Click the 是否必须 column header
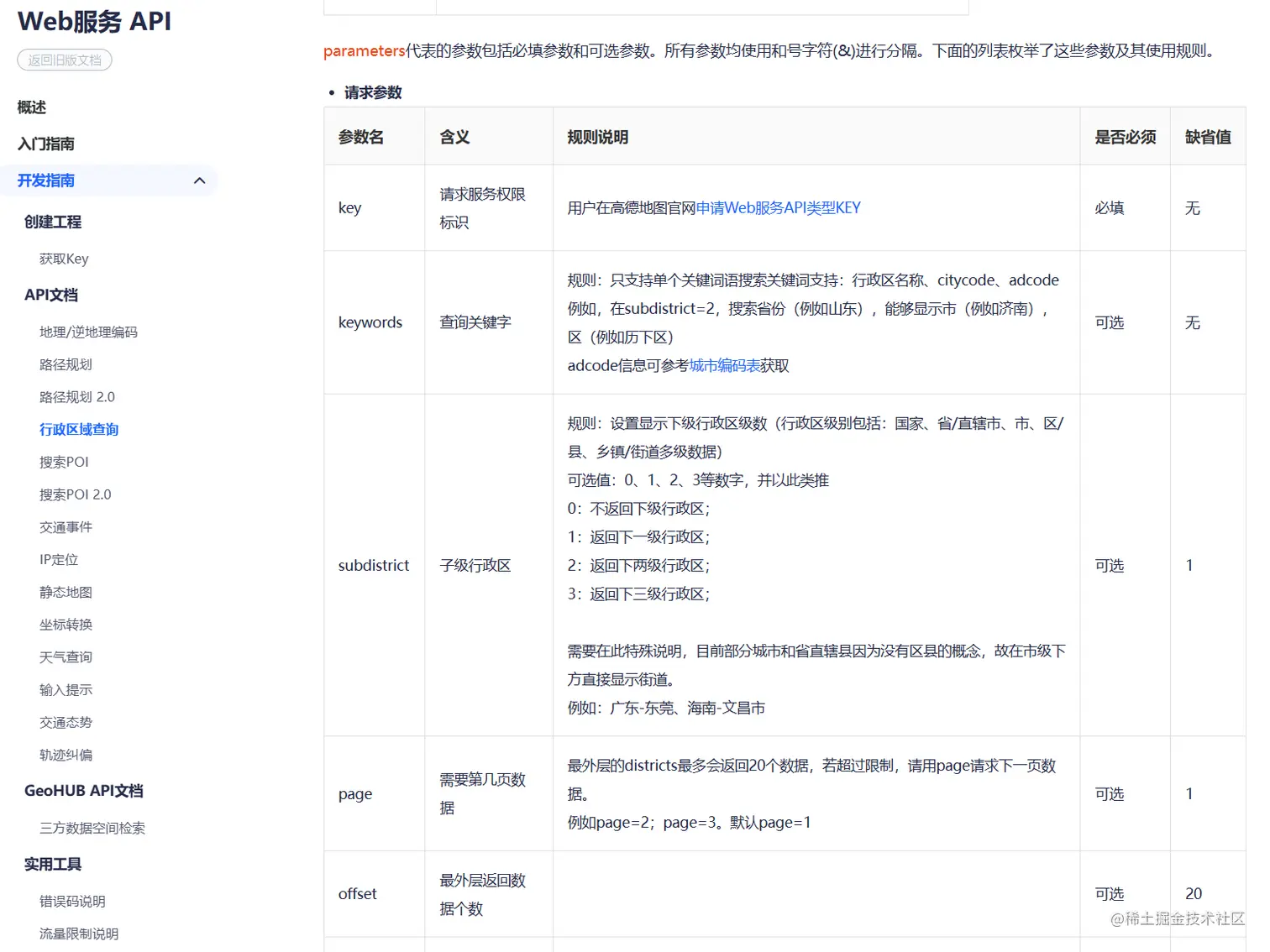This screenshot has width=1270, height=952. [x=1126, y=137]
